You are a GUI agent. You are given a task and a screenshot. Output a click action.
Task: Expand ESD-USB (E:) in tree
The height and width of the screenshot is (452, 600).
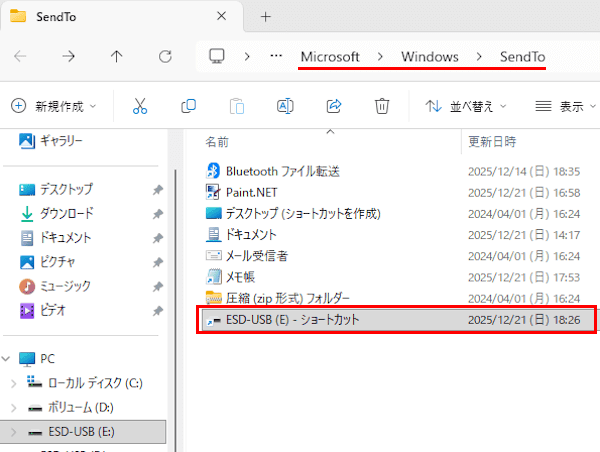tap(13, 432)
